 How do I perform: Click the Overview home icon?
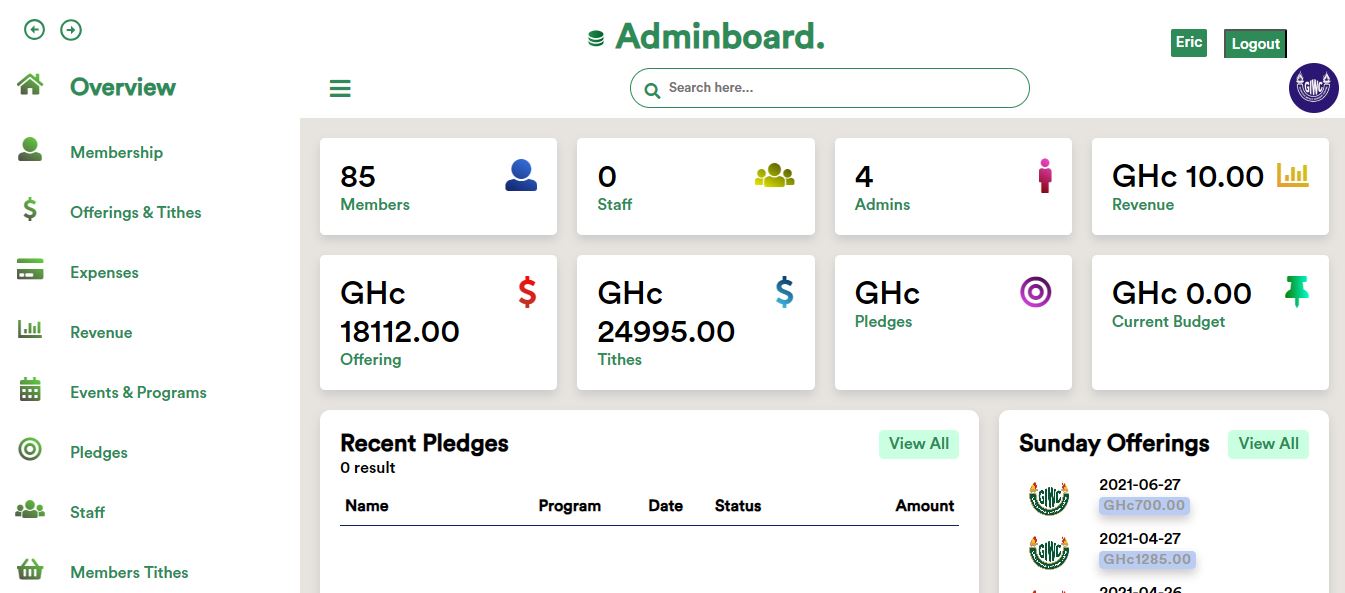tap(29, 86)
